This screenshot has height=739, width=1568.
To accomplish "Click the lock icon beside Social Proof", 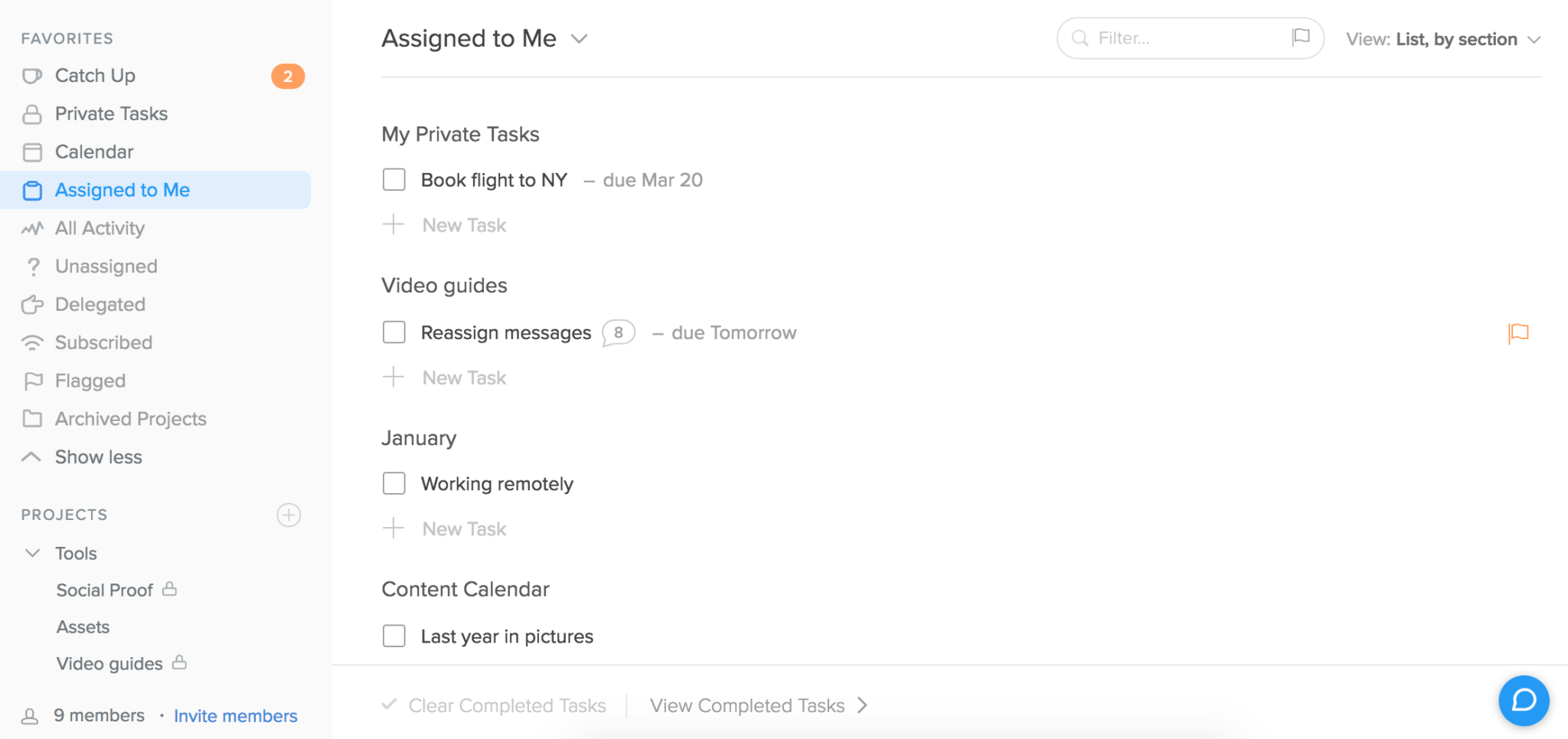I will point(170,589).
